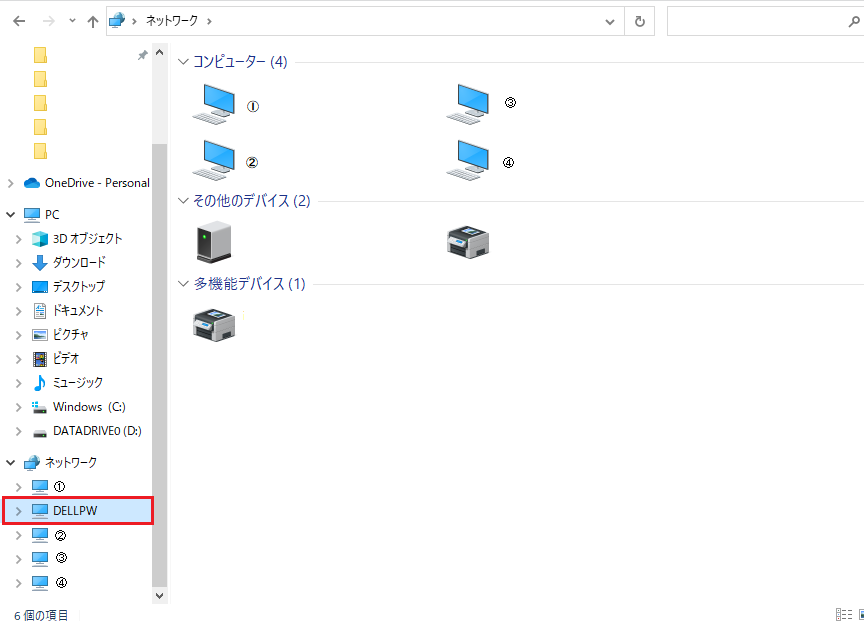Click the refresh button beside address bar

pos(640,21)
